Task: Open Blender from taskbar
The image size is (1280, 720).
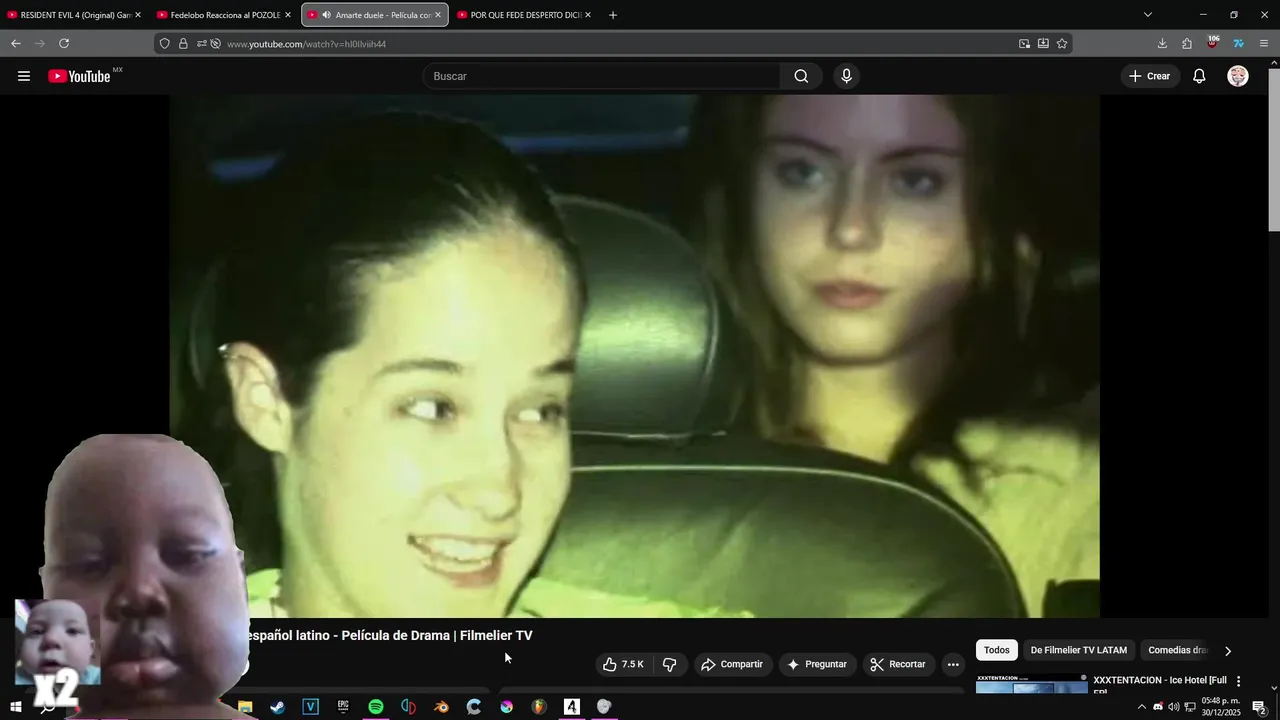Action: (x=441, y=707)
